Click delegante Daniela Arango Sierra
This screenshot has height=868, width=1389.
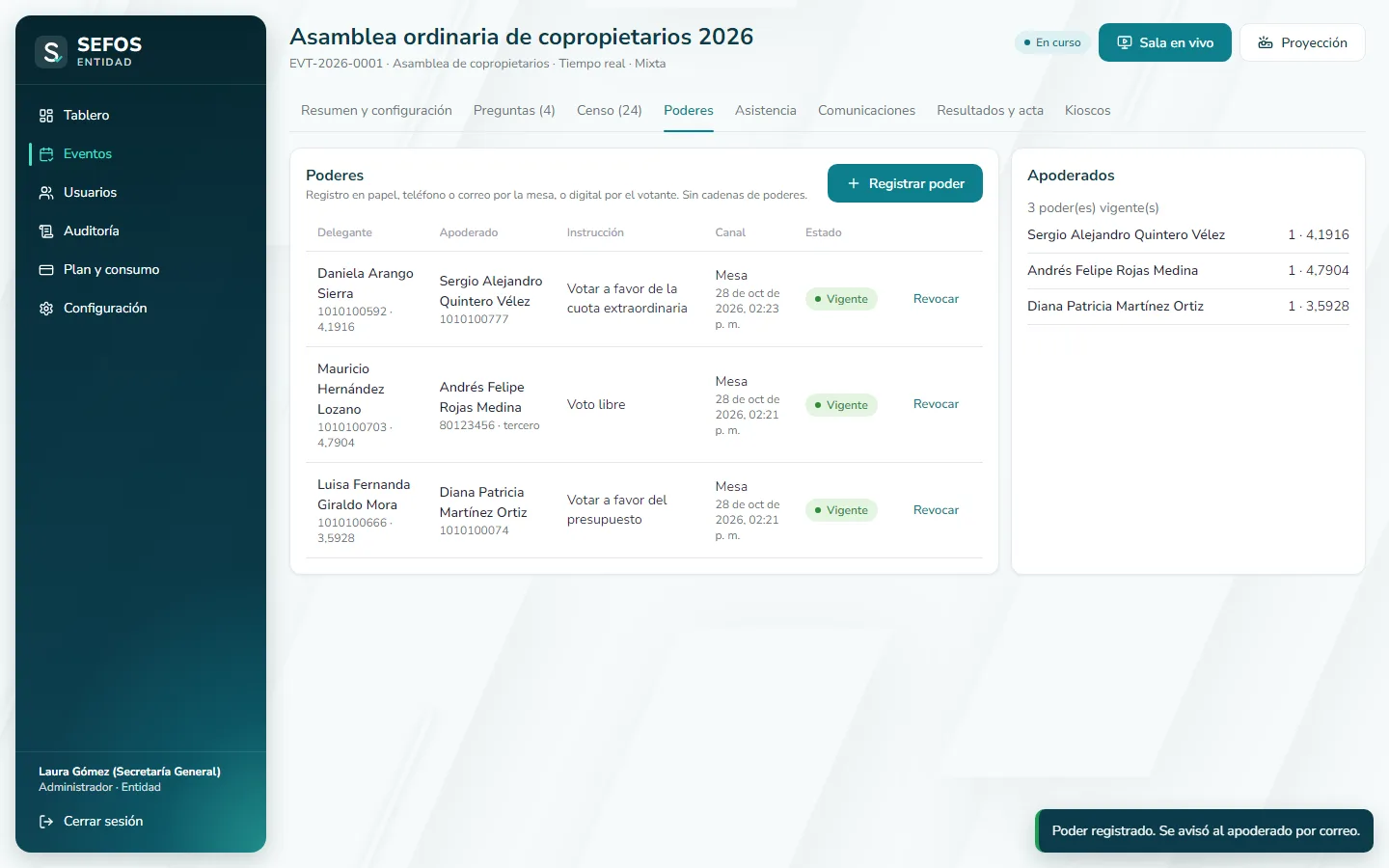pos(366,284)
